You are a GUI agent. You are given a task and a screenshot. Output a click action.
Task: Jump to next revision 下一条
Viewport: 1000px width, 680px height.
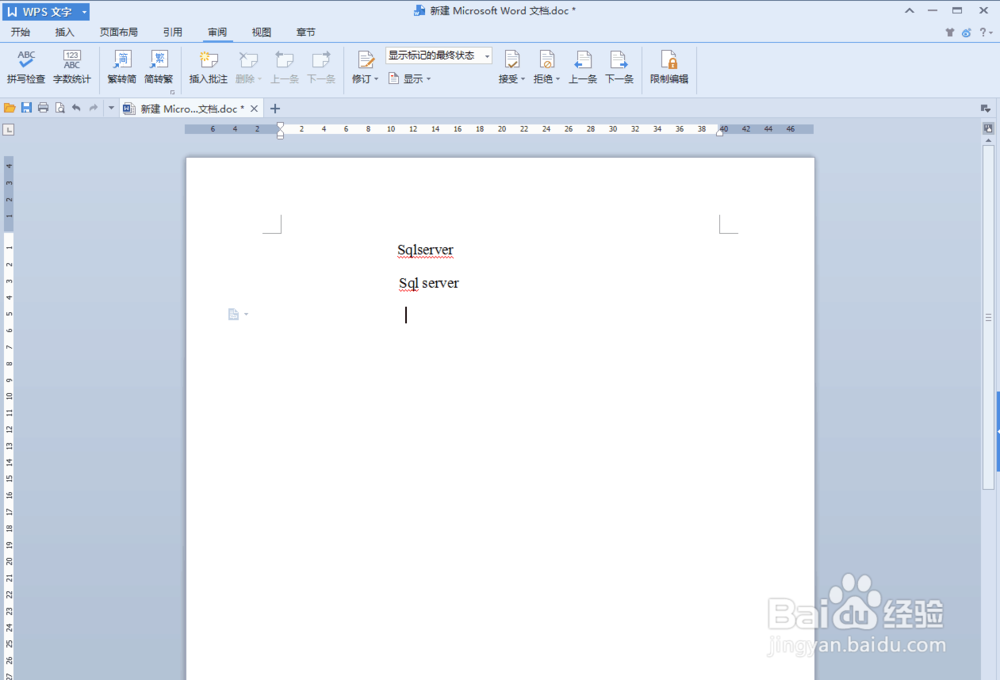[619, 67]
